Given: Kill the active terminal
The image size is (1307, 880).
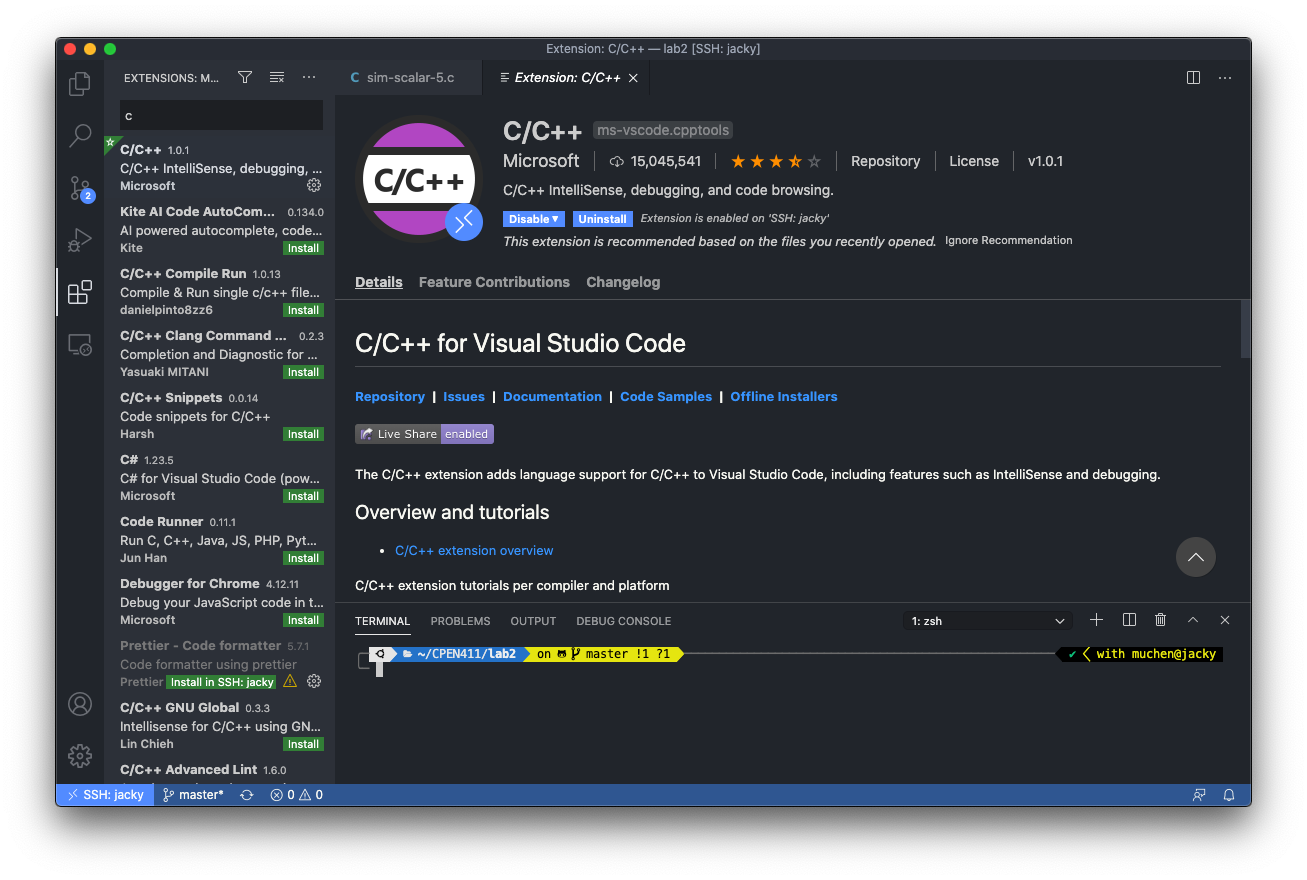Looking at the screenshot, I should click(1160, 620).
